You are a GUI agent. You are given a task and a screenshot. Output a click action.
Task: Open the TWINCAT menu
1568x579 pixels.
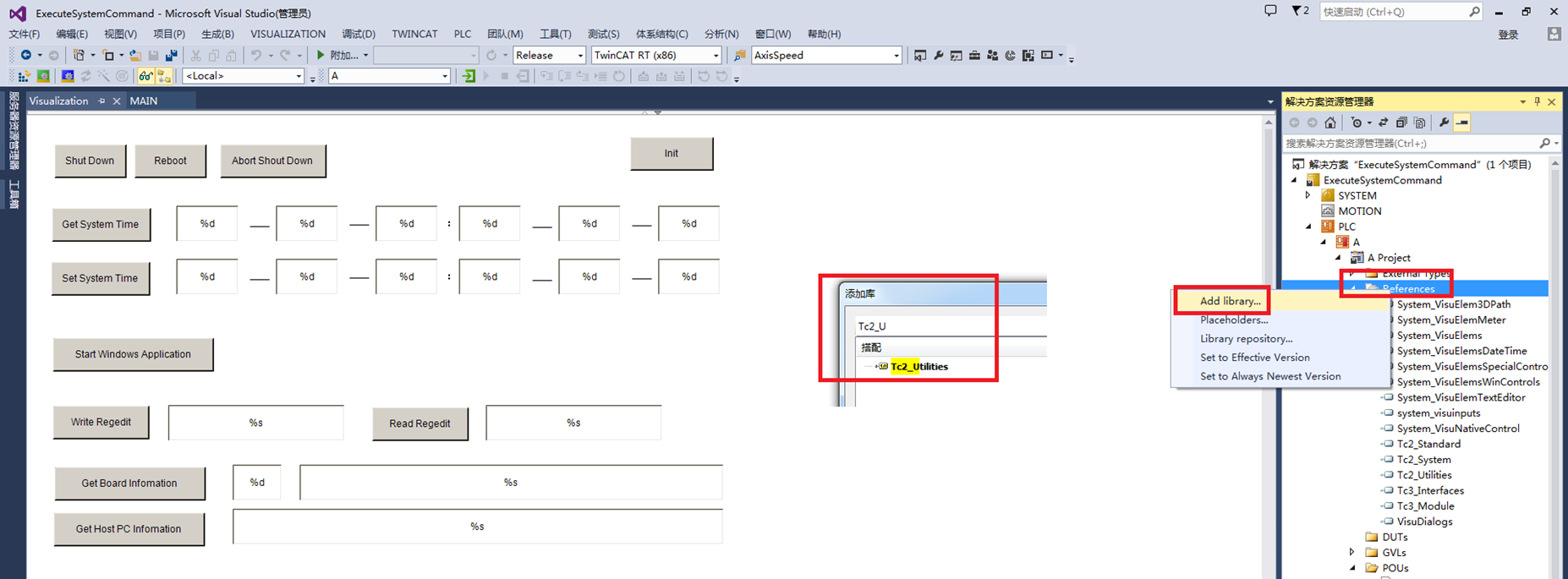tap(414, 34)
